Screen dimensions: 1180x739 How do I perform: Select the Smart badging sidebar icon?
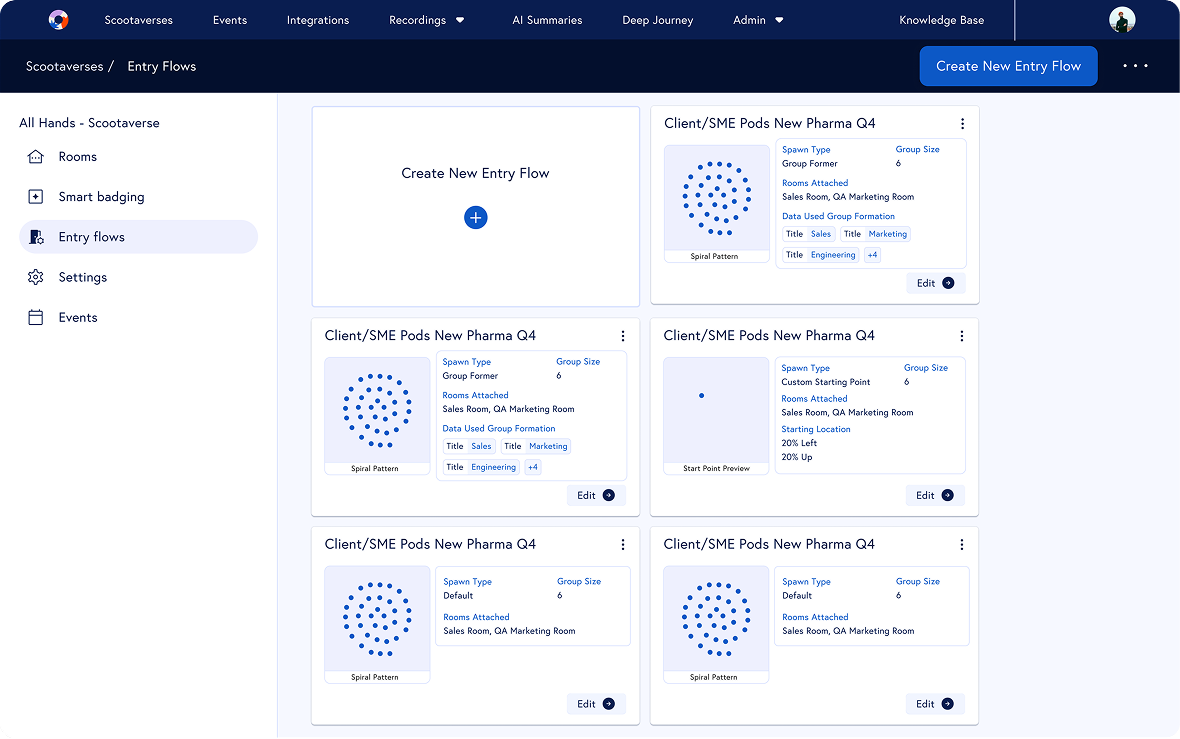[x=36, y=197]
